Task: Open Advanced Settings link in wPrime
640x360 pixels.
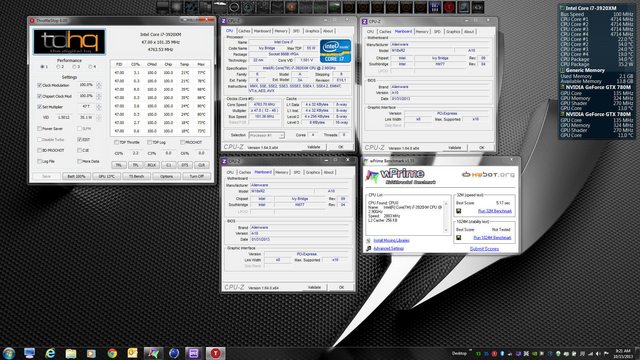Action: 388,249
